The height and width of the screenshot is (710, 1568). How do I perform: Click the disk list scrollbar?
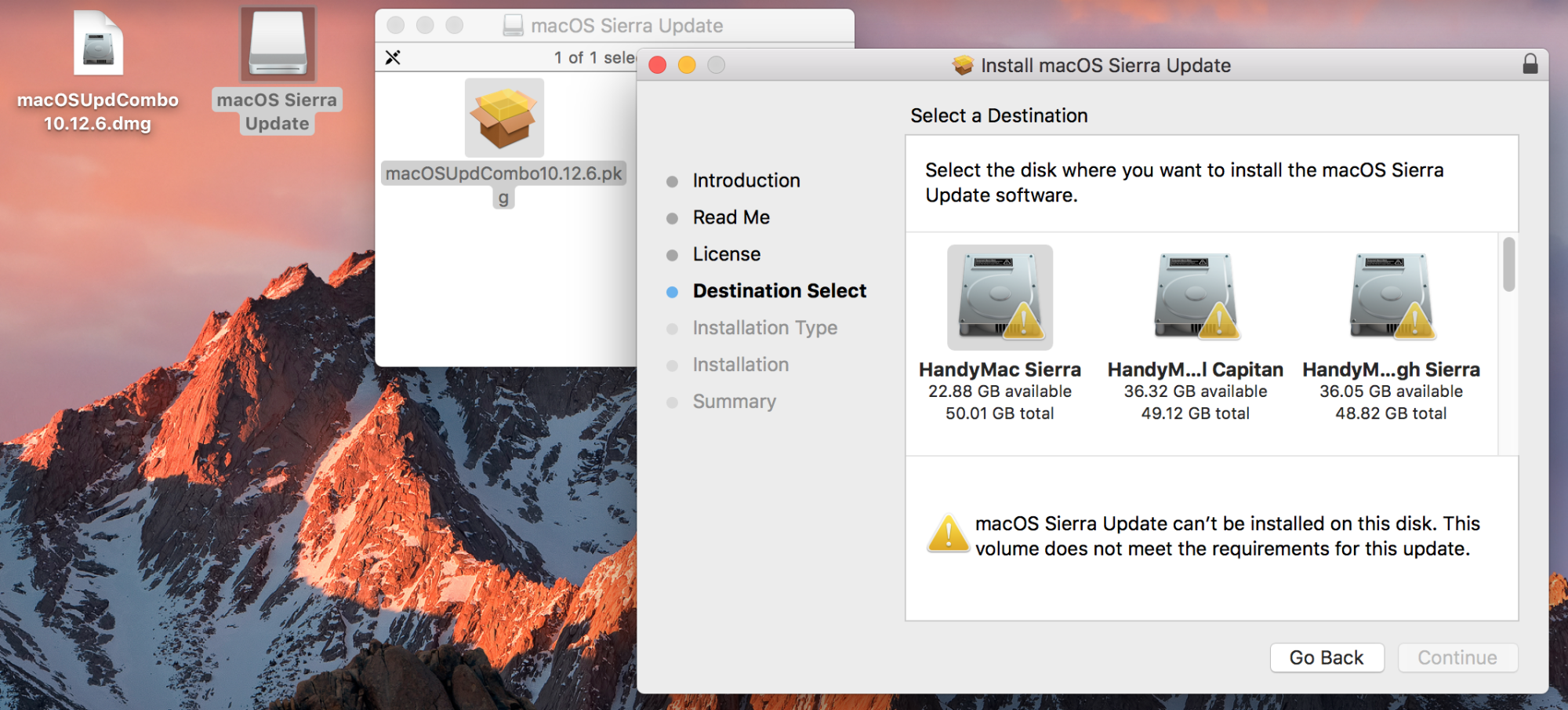tap(1508, 264)
